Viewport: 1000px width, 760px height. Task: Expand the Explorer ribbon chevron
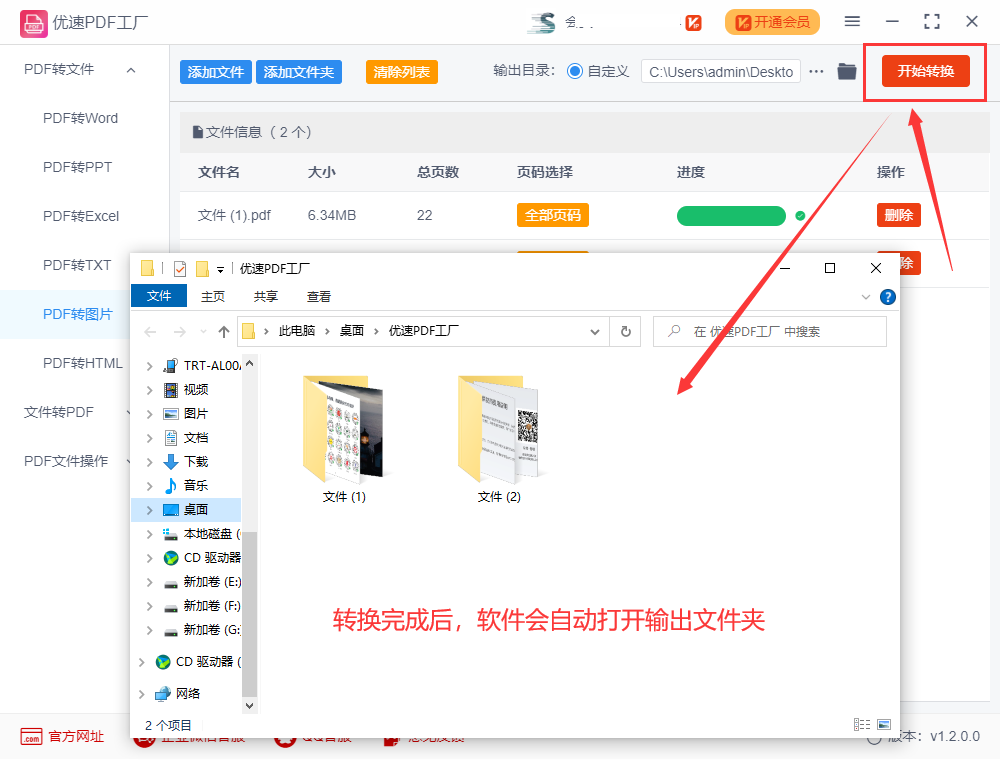click(865, 296)
